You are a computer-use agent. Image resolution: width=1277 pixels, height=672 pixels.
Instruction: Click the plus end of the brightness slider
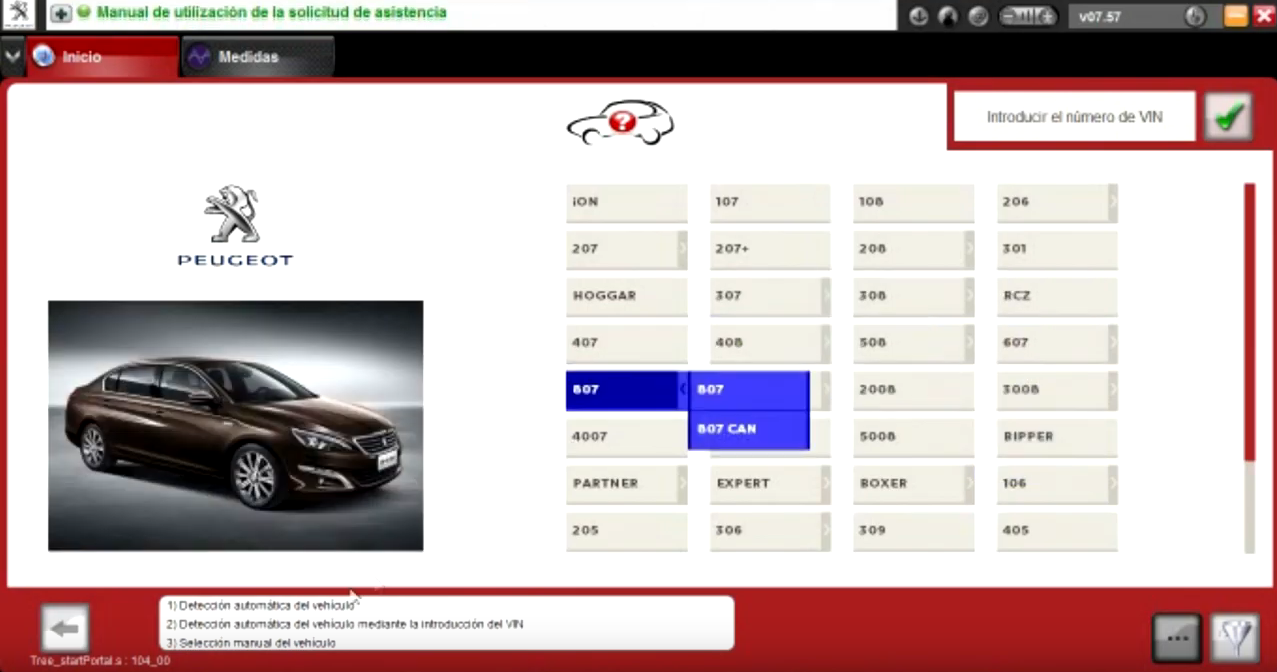coord(1049,16)
